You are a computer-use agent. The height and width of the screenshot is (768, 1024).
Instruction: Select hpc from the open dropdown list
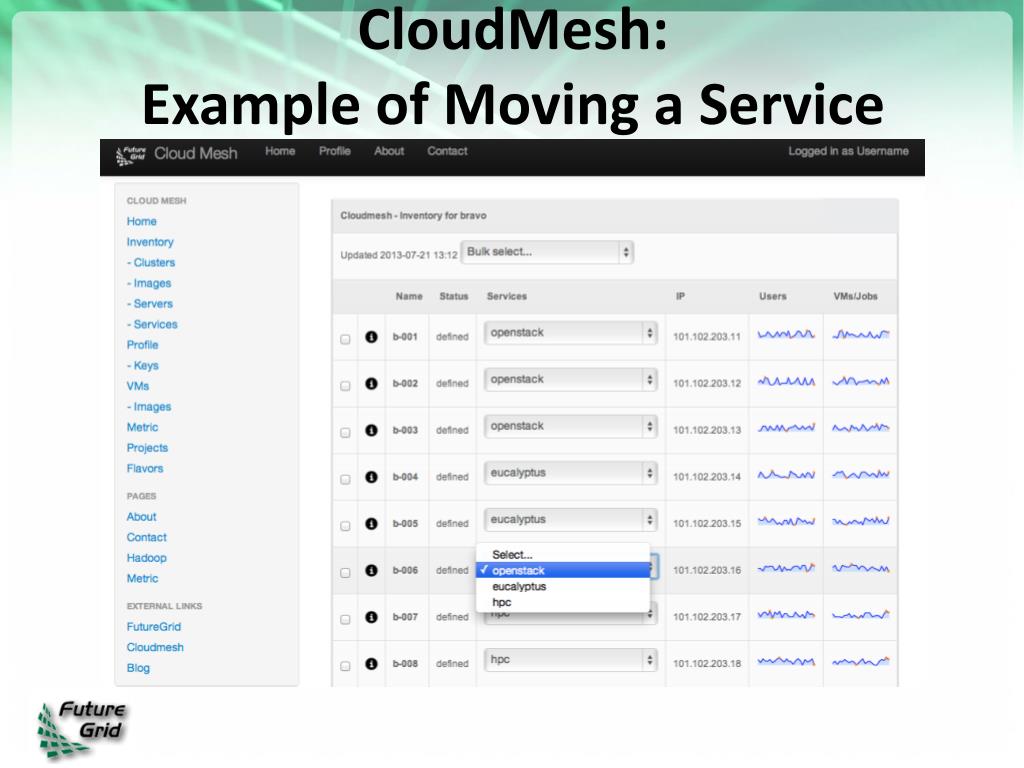(563, 602)
